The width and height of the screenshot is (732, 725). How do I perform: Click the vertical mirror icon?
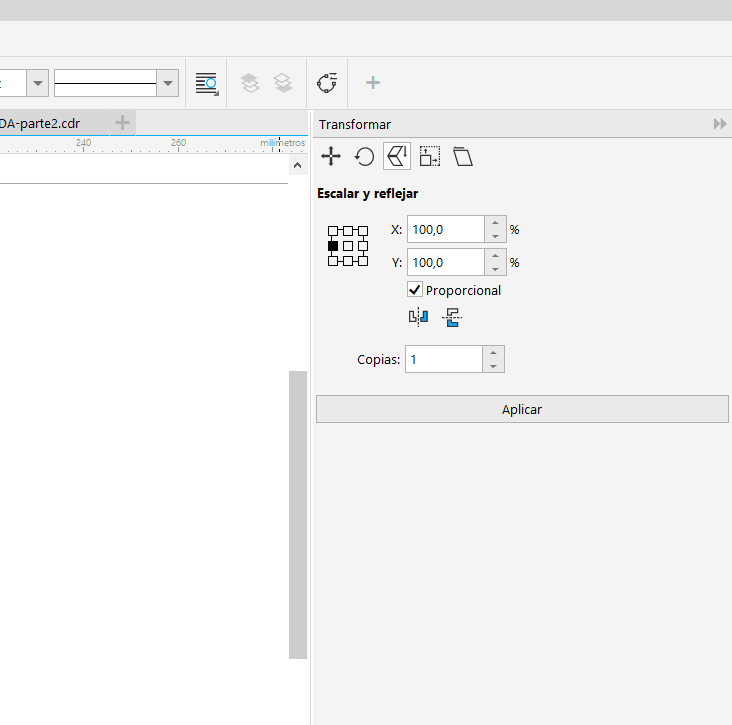tap(452, 317)
